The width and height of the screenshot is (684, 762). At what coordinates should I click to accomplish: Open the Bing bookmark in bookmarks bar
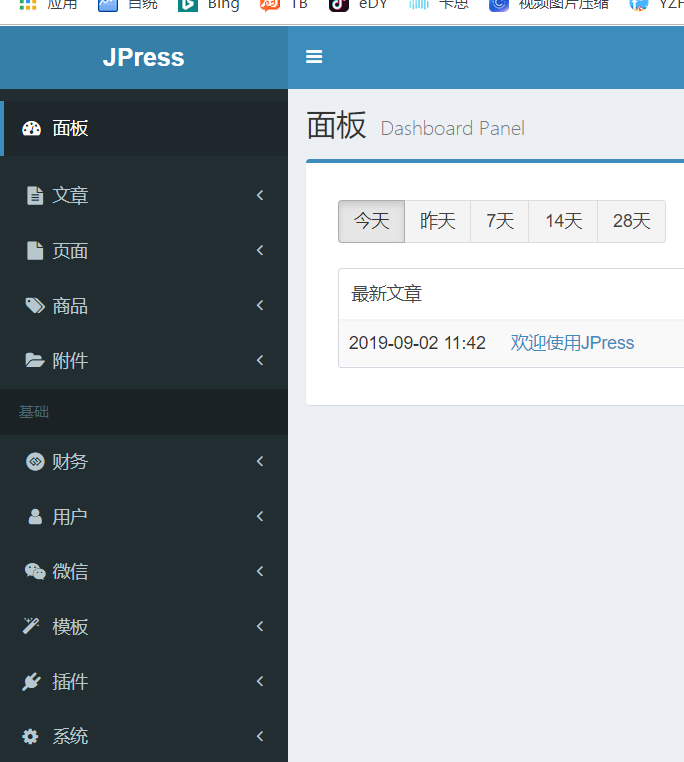210,4
